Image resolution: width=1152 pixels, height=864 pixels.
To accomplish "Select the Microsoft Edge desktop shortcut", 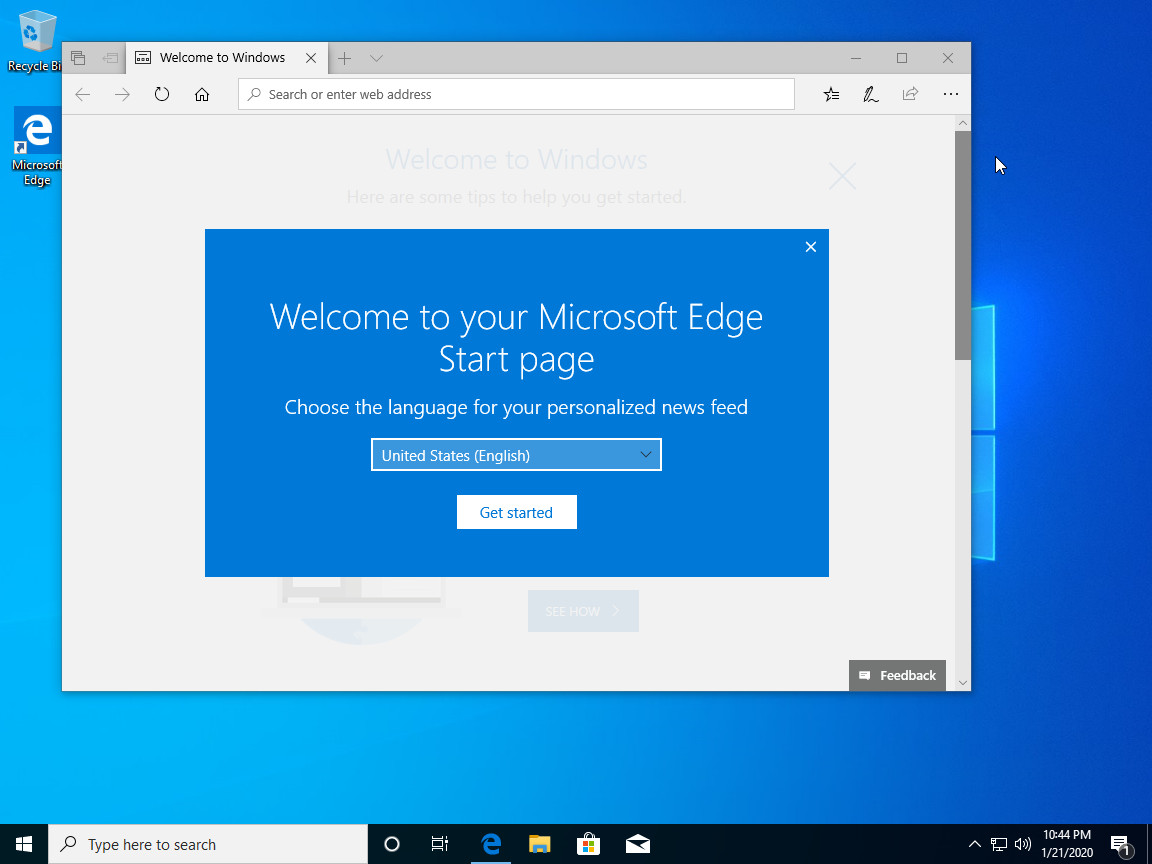I will [37, 147].
